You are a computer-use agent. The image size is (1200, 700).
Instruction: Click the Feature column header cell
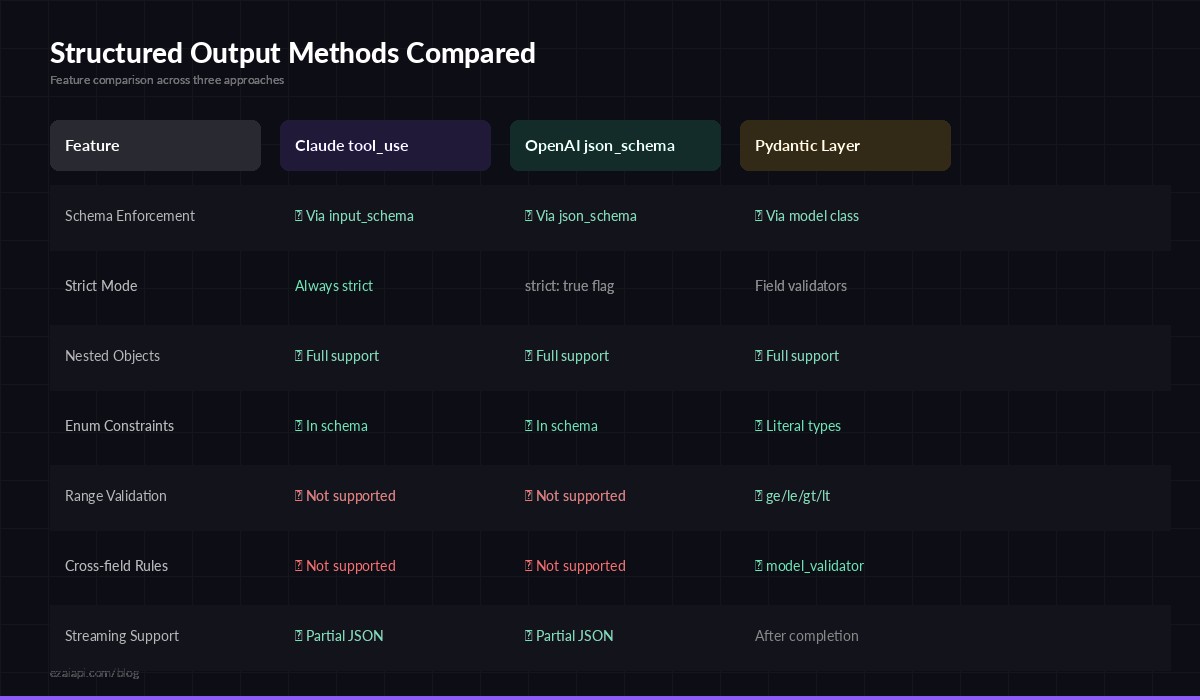coord(155,145)
